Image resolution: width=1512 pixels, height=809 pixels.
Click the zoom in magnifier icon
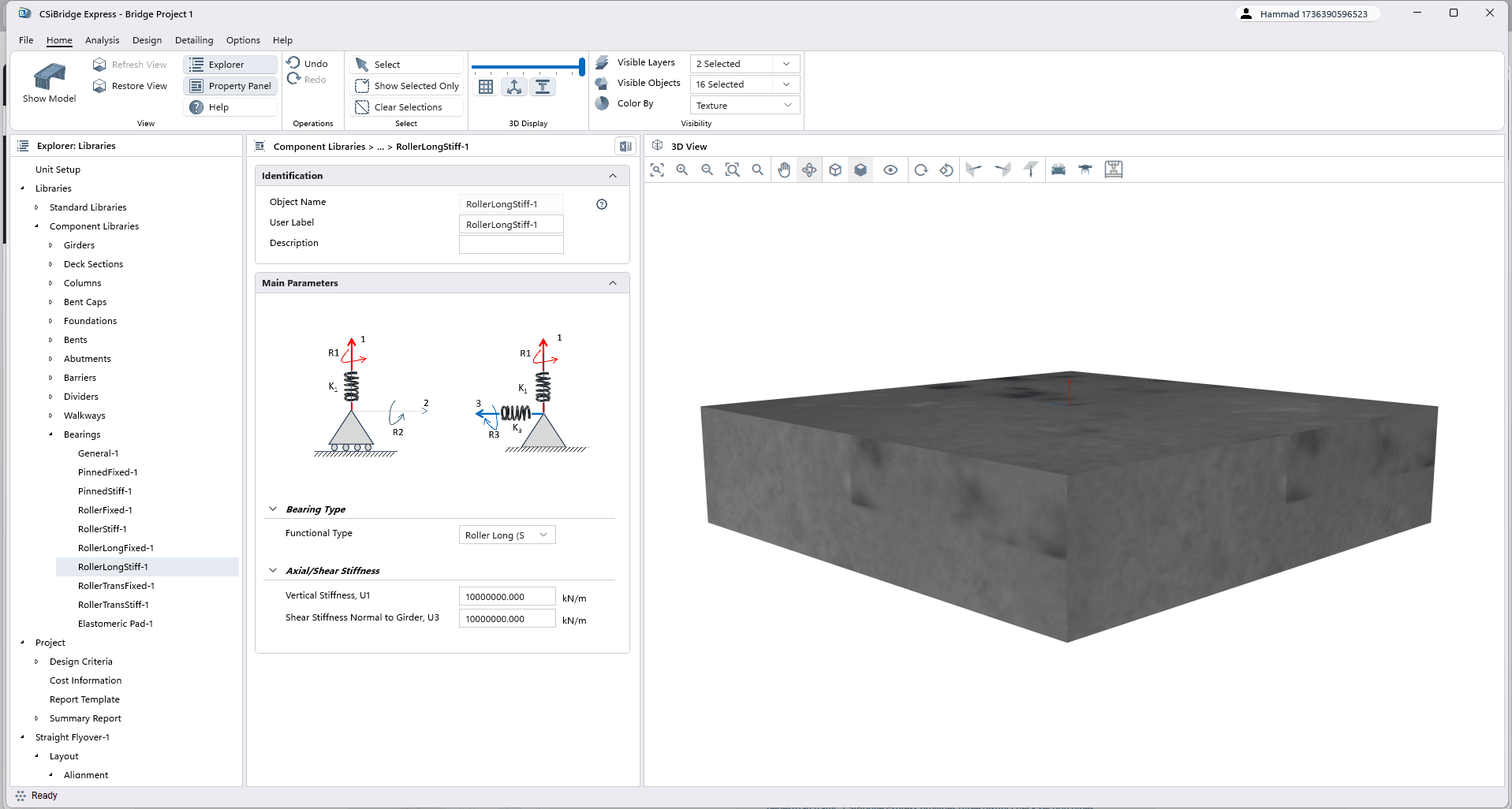682,170
